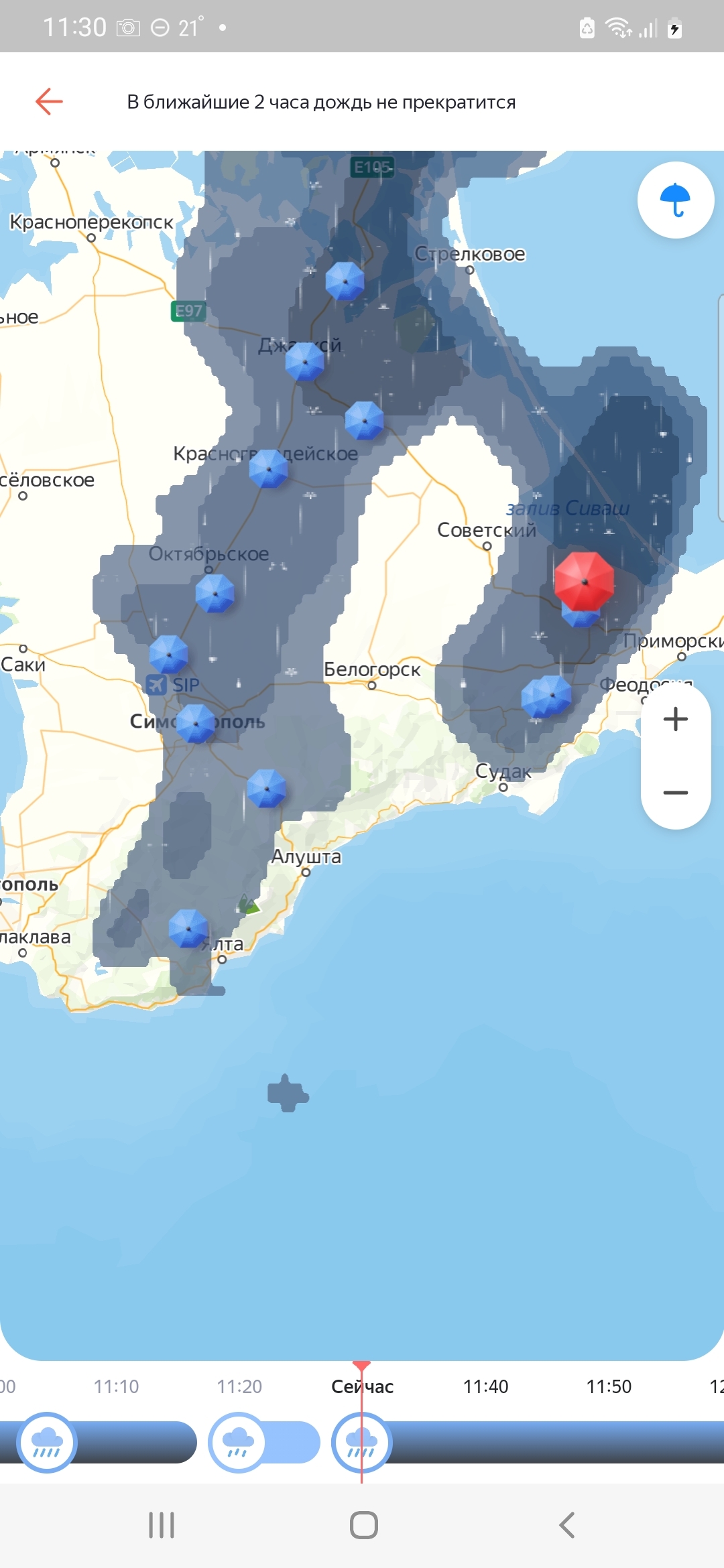The image size is (724, 1568).
Task: Tap the SIP airport icon on map
Action: click(x=157, y=685)
